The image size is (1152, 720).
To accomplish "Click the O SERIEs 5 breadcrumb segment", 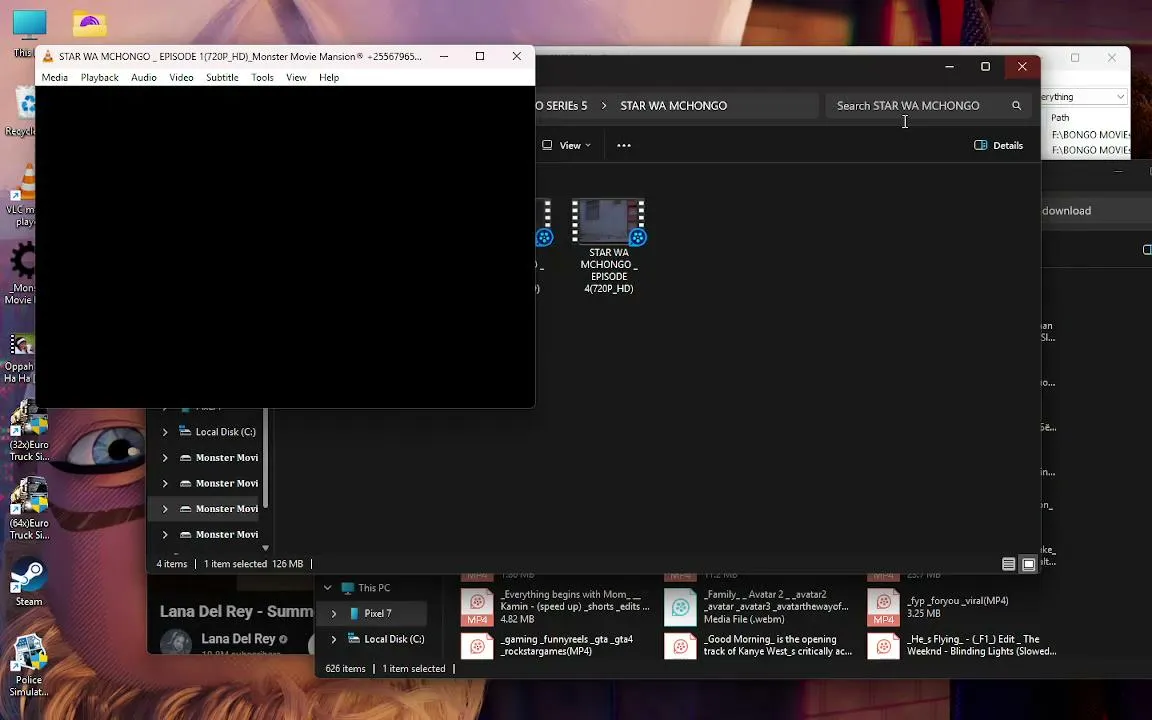I will click(561, 106).
